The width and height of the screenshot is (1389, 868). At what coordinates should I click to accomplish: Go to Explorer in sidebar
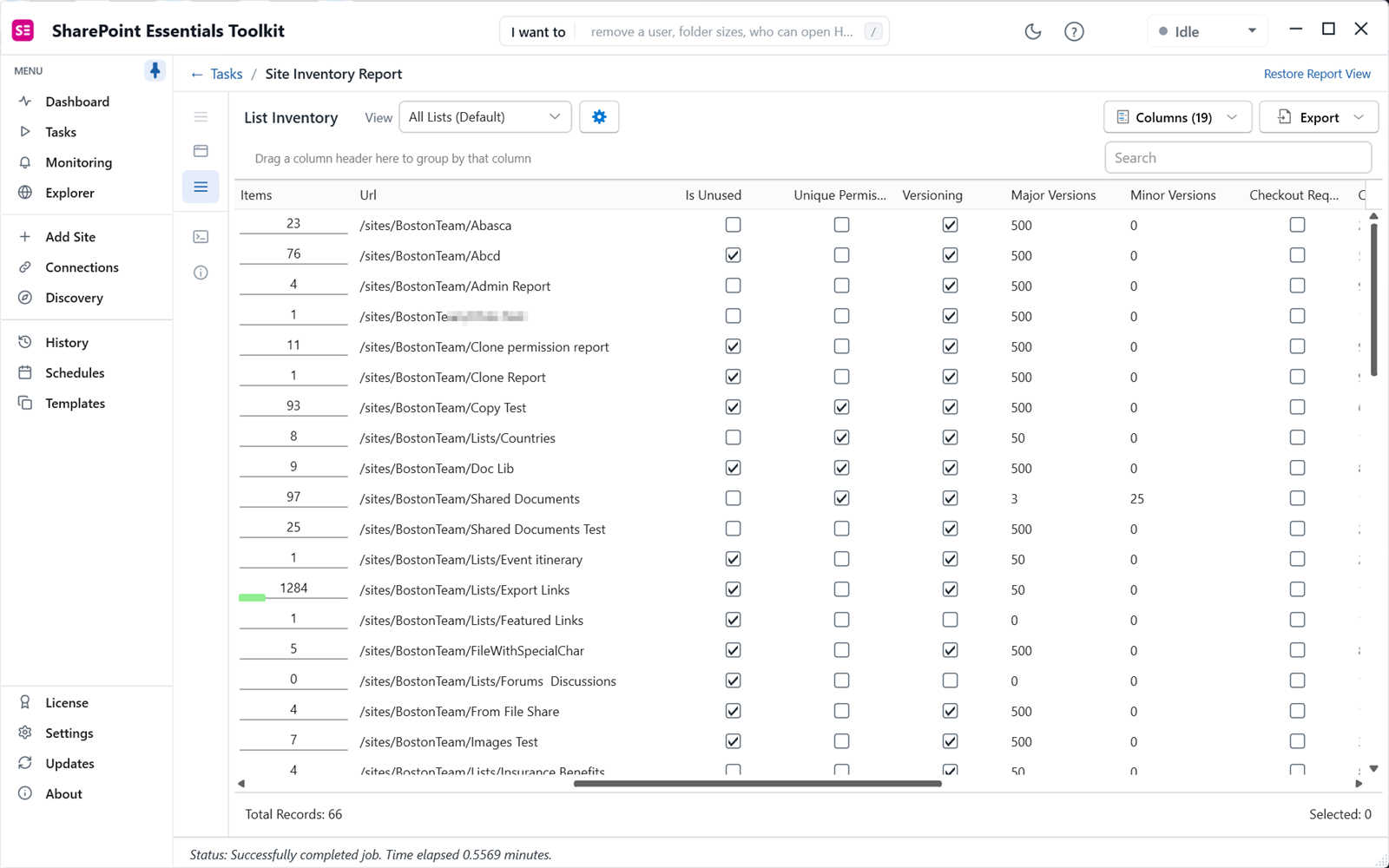point(69,193)
